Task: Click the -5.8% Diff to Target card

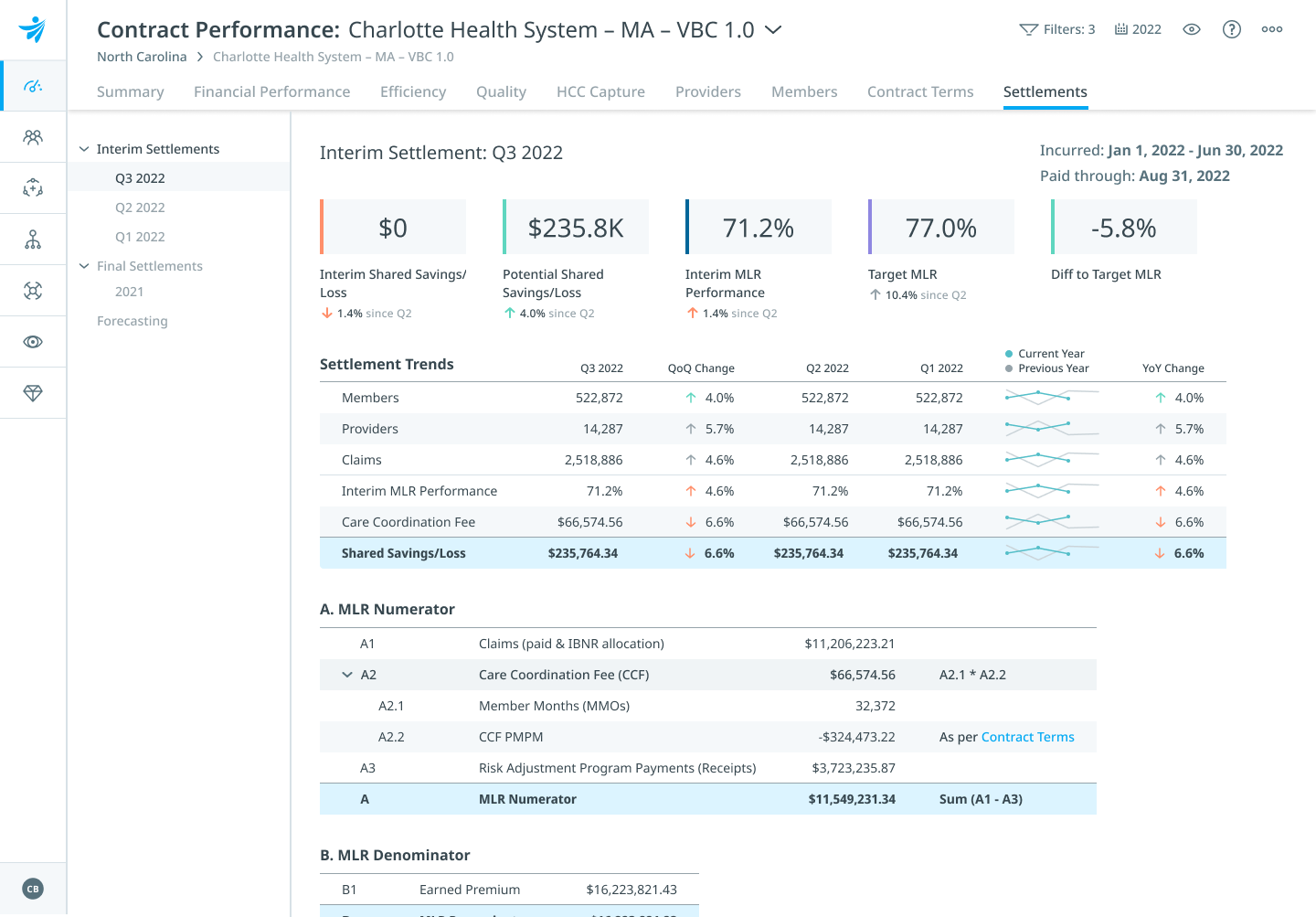Action: [x=1124, y=228]
